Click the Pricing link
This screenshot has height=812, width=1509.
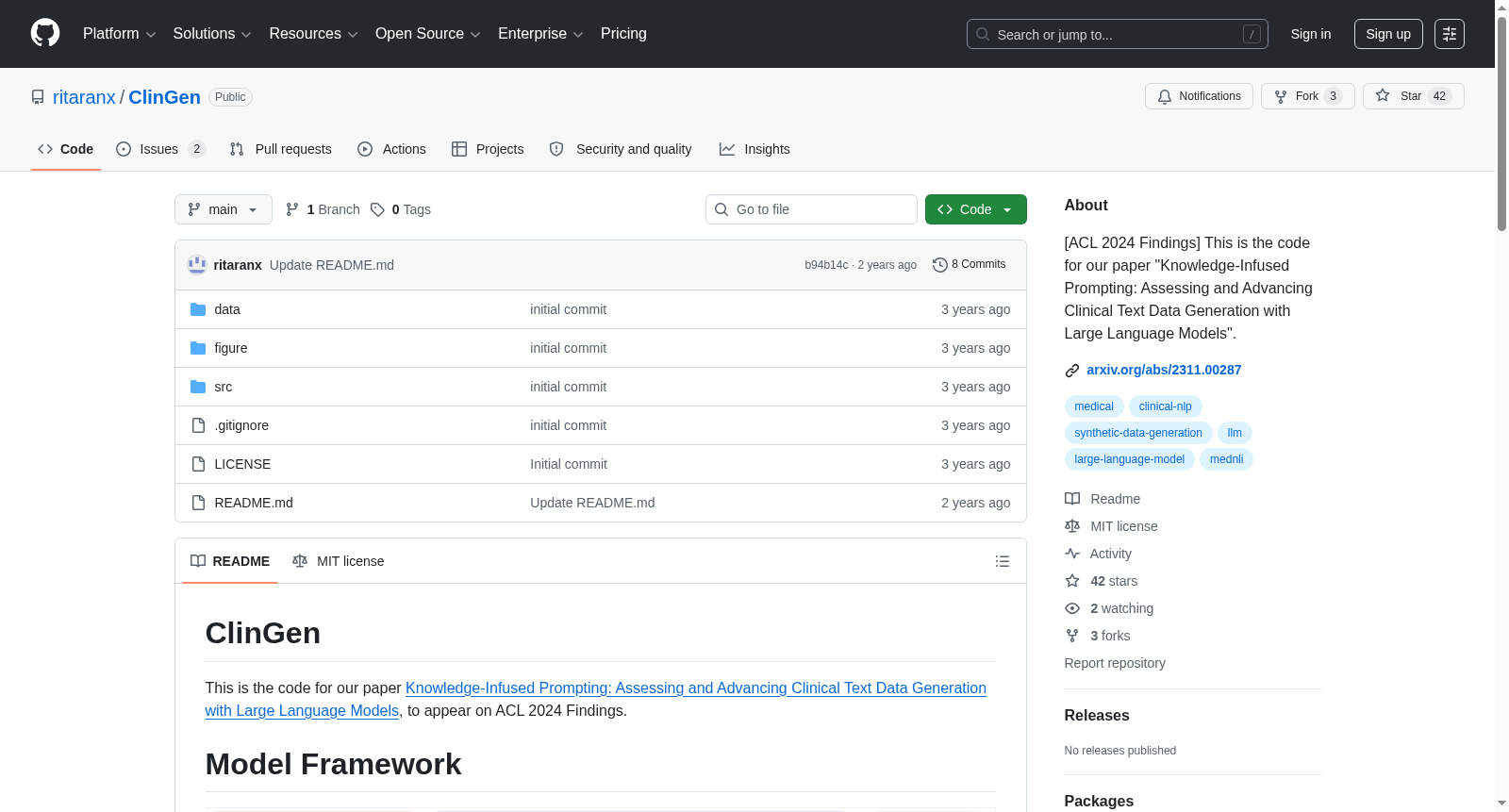click(623, 34)
